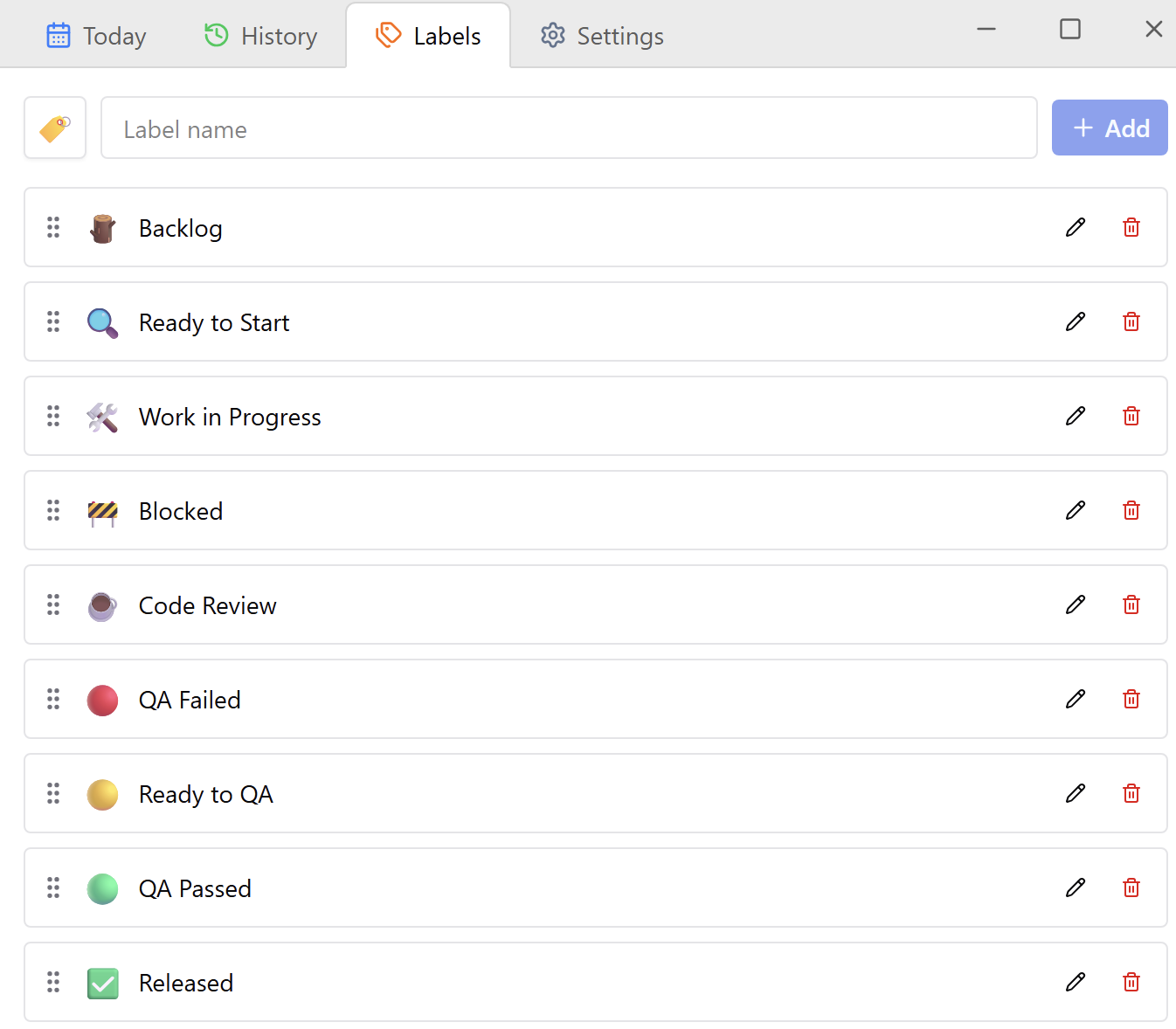The width and height of the screenshot is (1176, 1029).
Task: Click the magnifying glass icon on Ready to Start
Action: click(102, 321)
